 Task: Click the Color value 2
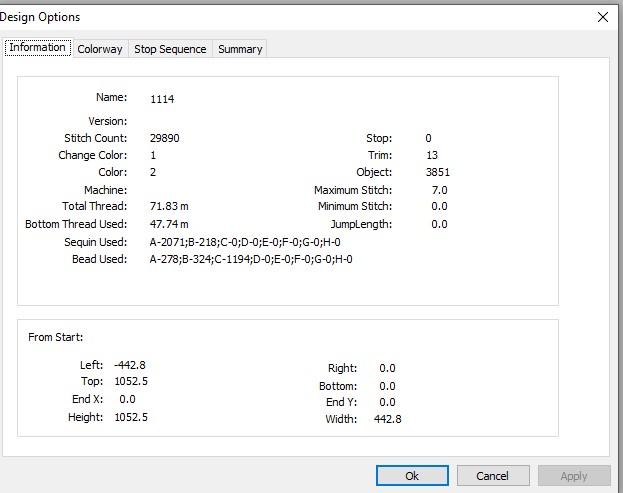[153, 172]
